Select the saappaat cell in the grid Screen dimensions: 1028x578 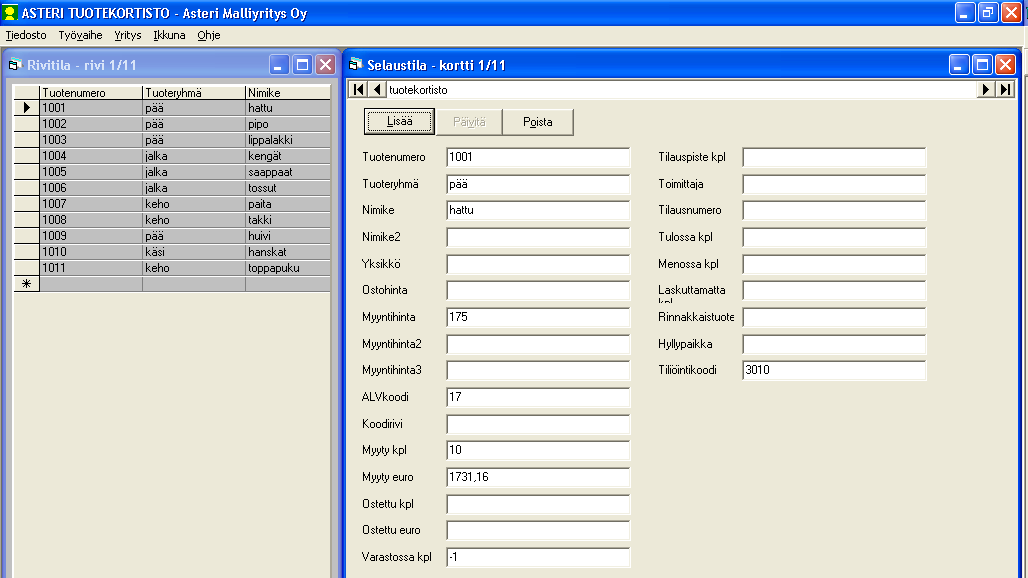pos(288,172)
